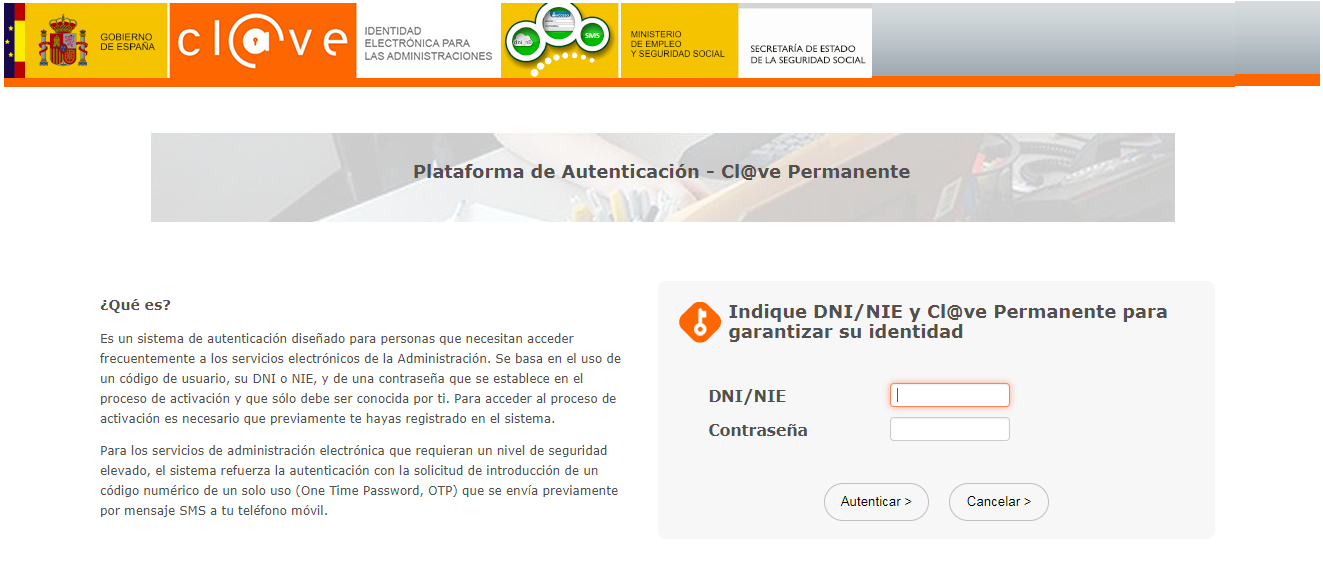
Task: Focus the Contraseña password field
Action: (950, 429)
